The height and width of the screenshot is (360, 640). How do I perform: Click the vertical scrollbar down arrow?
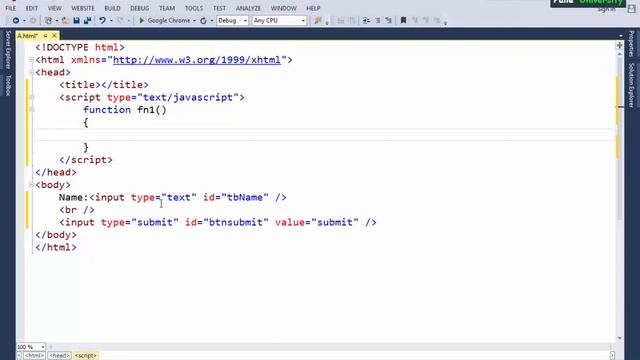[620, 338]
